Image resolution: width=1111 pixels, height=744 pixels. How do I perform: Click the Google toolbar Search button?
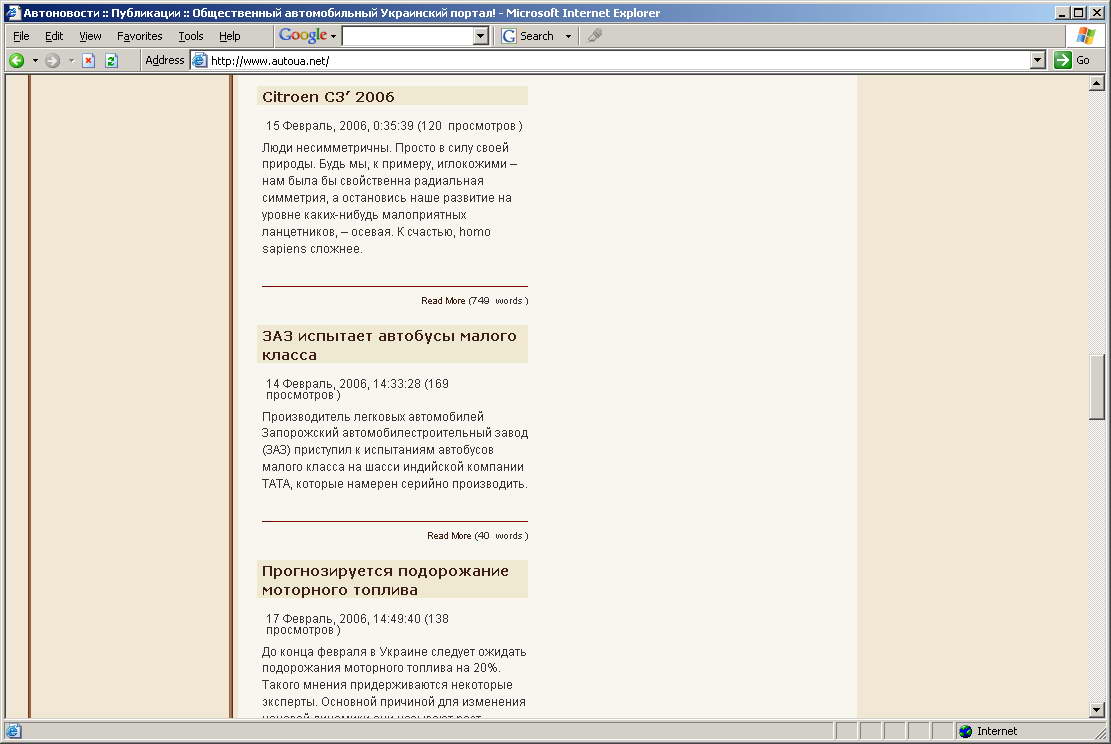528,36
